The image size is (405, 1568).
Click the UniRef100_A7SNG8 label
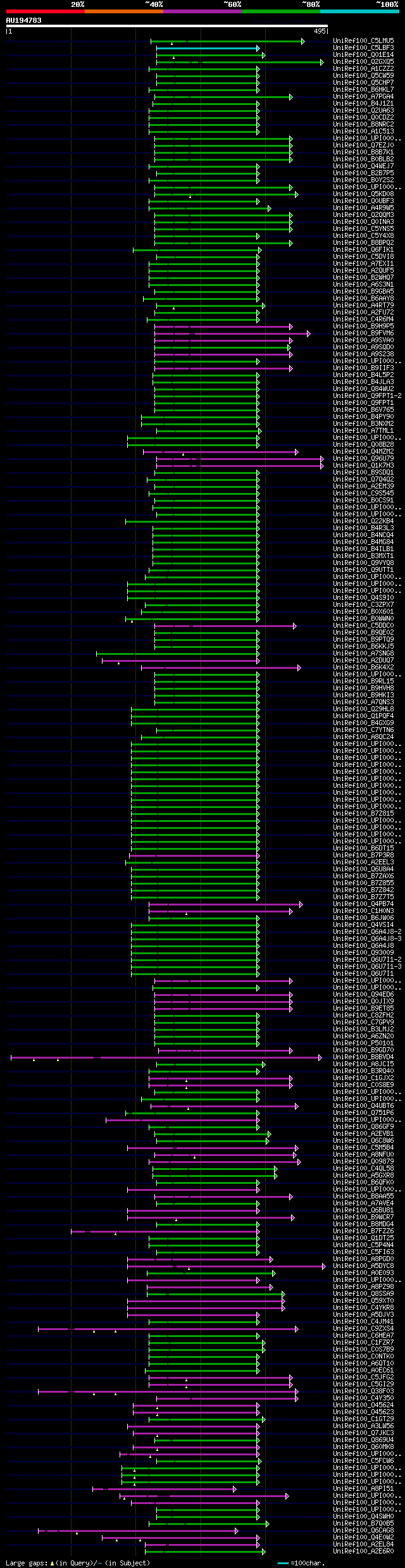coord(363,654)
